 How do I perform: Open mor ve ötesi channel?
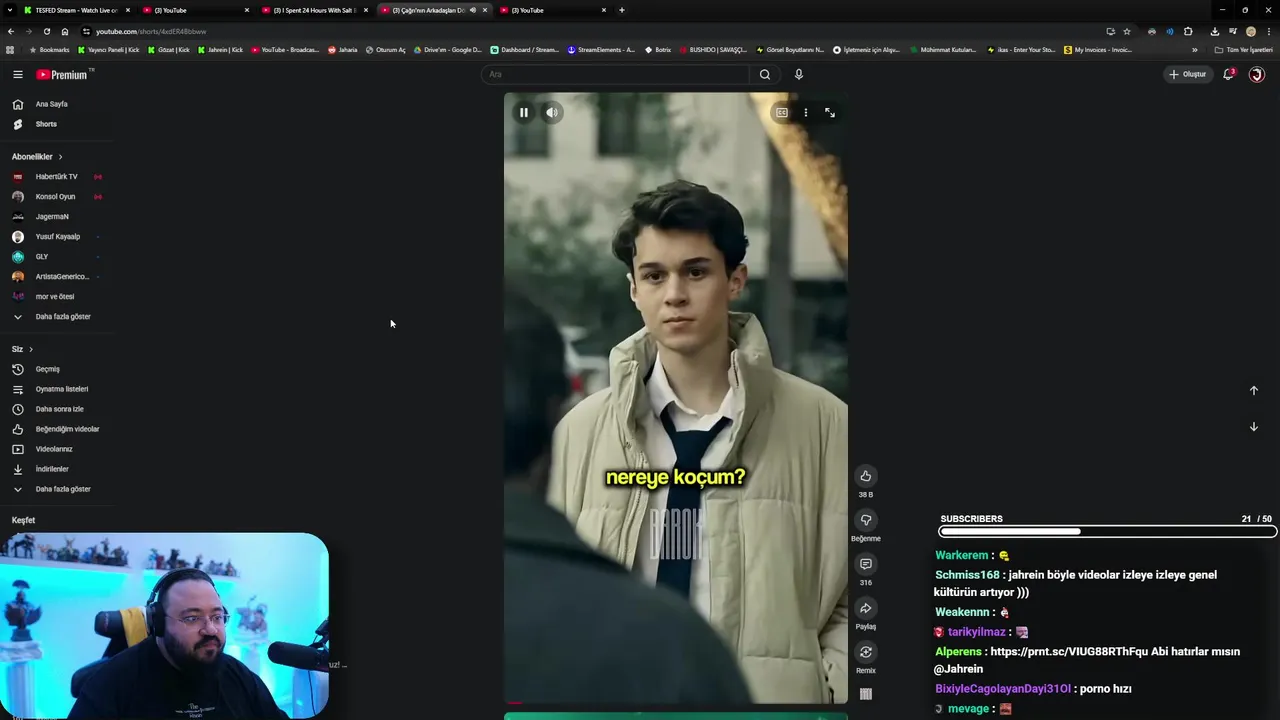coord(56,297)
